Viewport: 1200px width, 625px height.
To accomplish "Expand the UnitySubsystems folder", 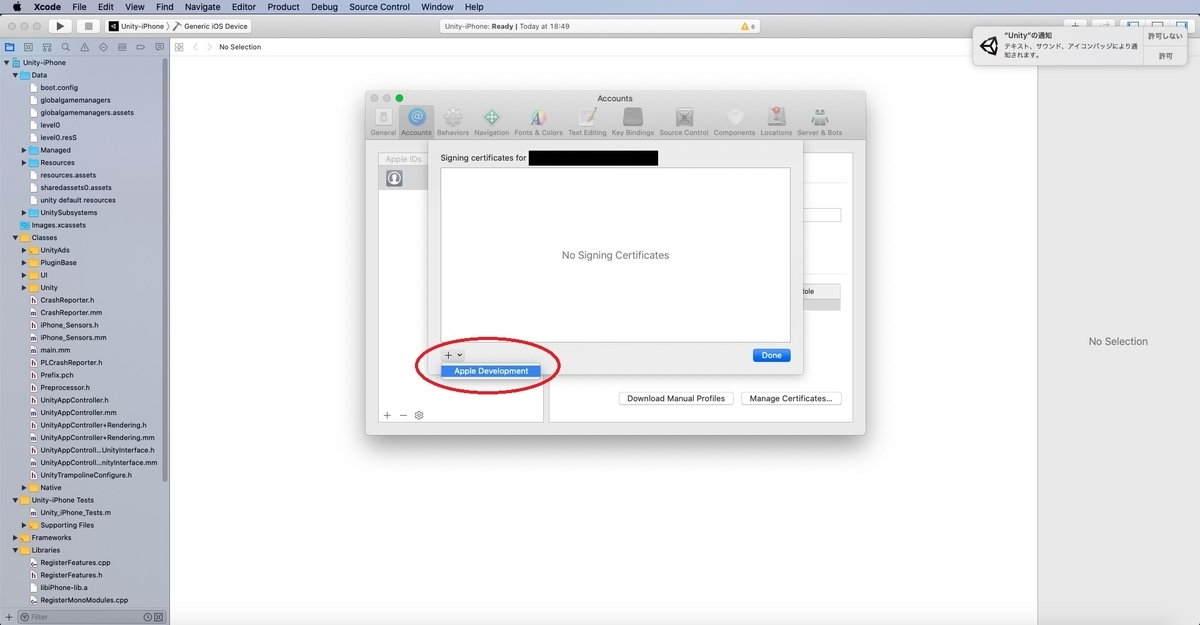I will pyautogui.click(x=24, y=213).
